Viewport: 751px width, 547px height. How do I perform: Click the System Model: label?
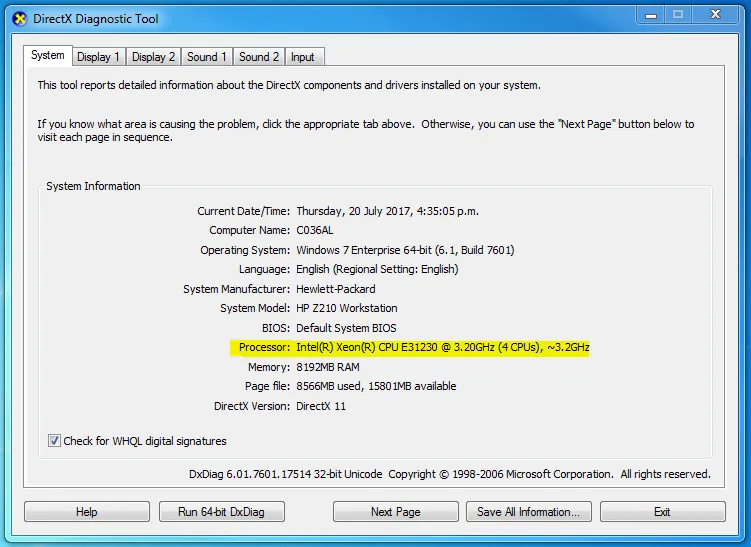(255, 308)
